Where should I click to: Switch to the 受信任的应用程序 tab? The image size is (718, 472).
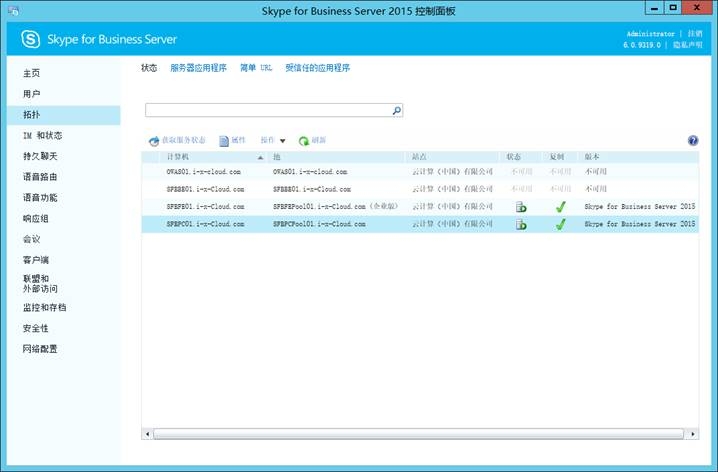(317, 68)
